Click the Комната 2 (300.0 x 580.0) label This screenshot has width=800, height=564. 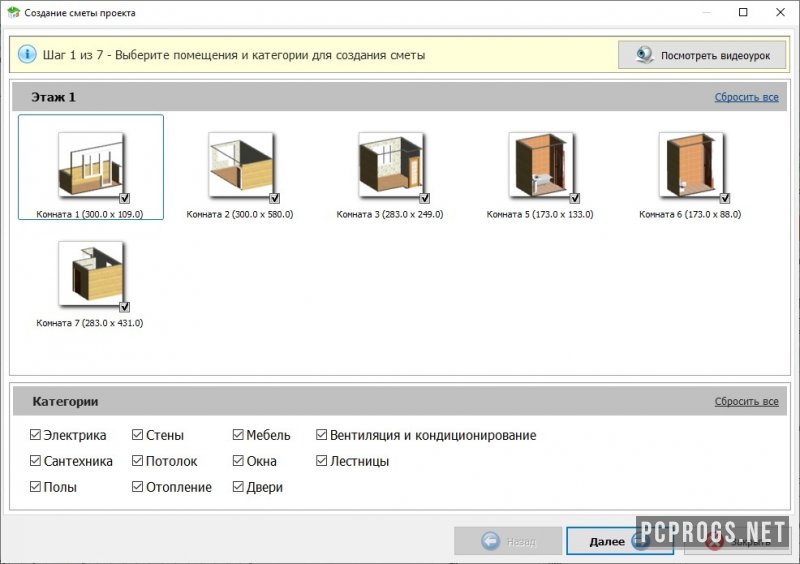pos(240,214)
